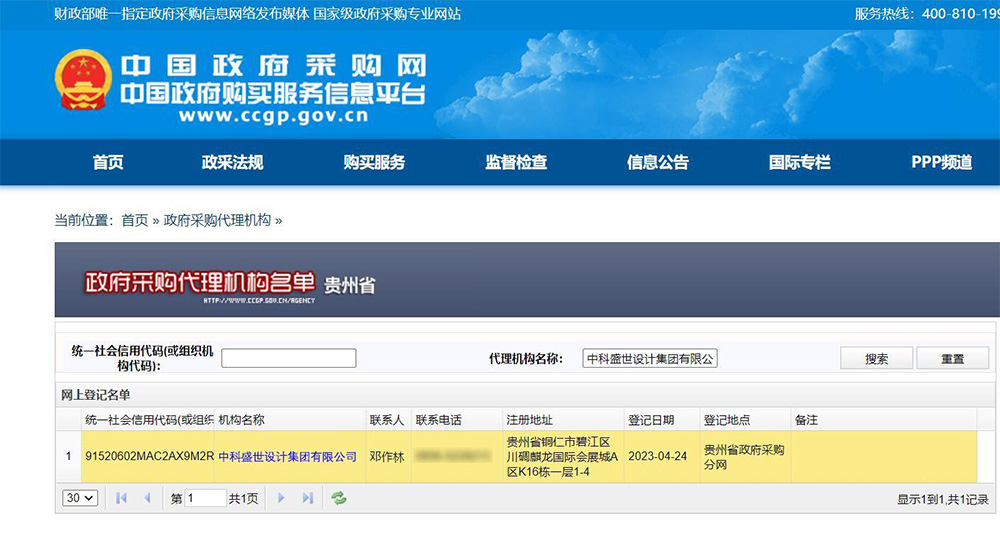
Task: Open the 政采法规 navigation menu
Action: pos(232,162)
